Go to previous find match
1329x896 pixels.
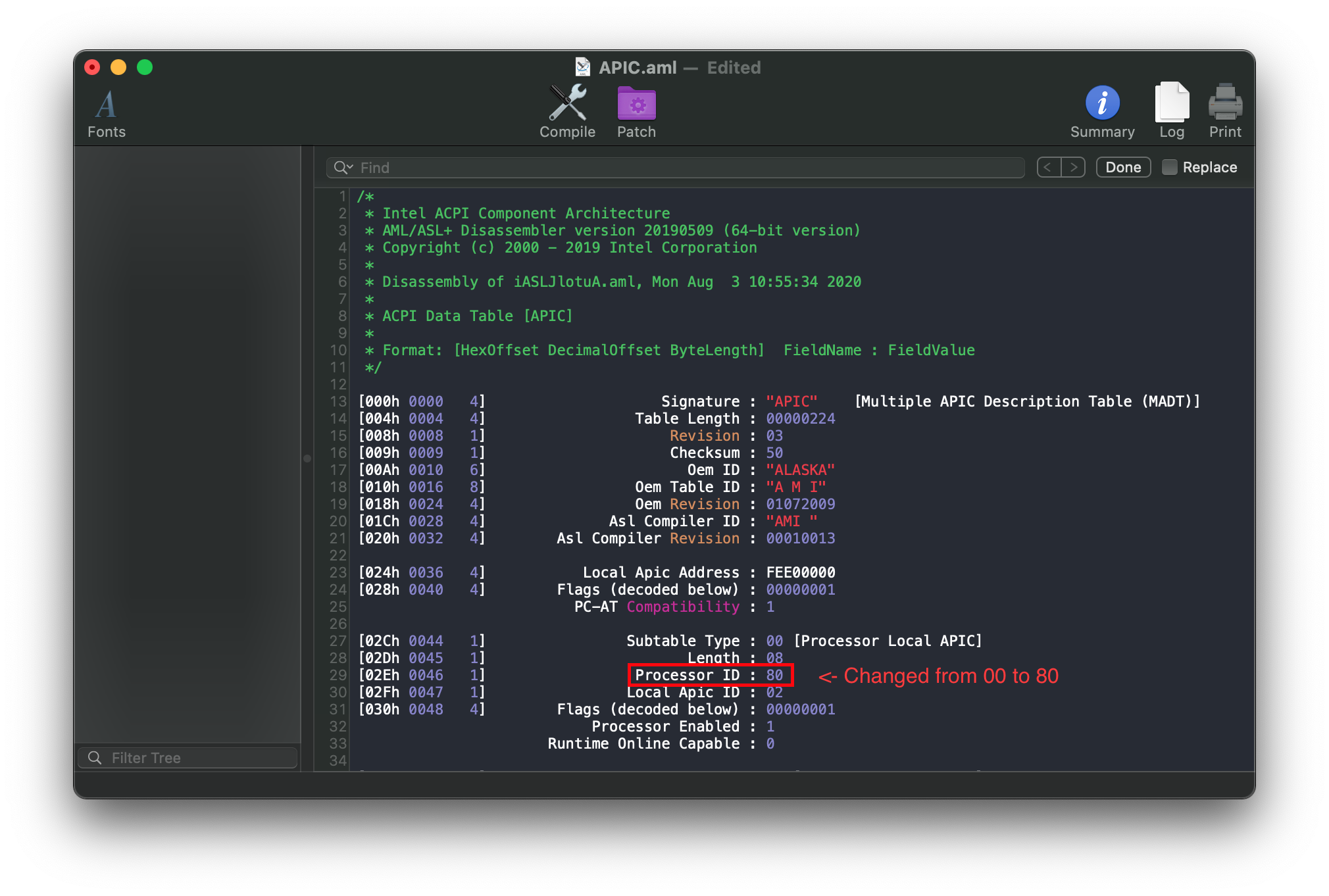tap(1049, 167)
